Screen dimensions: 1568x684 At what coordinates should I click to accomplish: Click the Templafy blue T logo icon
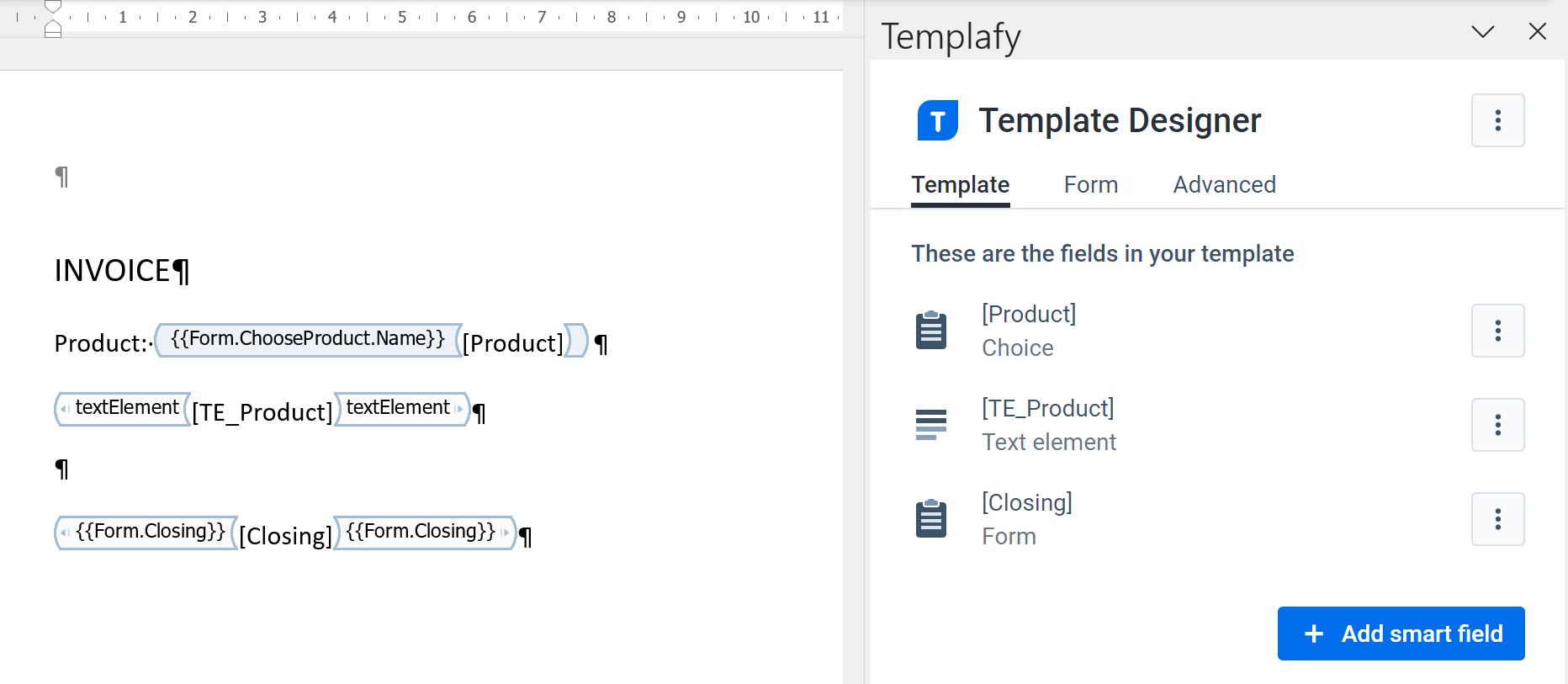pyautogui.click(x=937, y=120)
